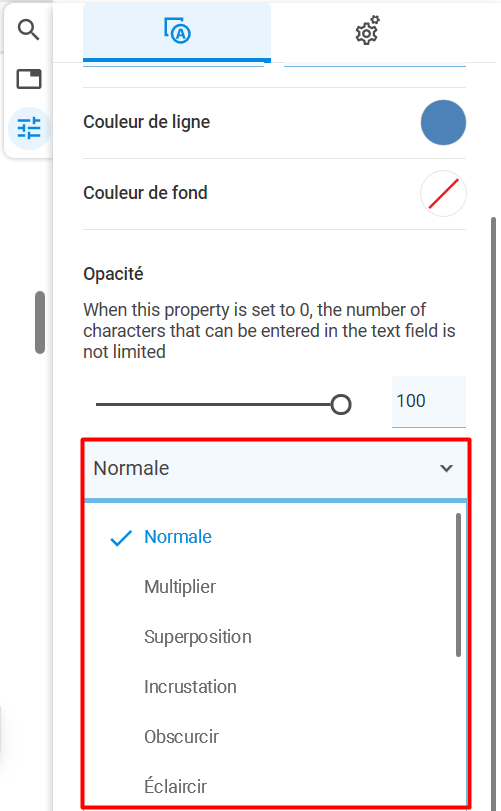501x811 pixels.
Task: Click the opacity slider handle
Action: point(341,404)
